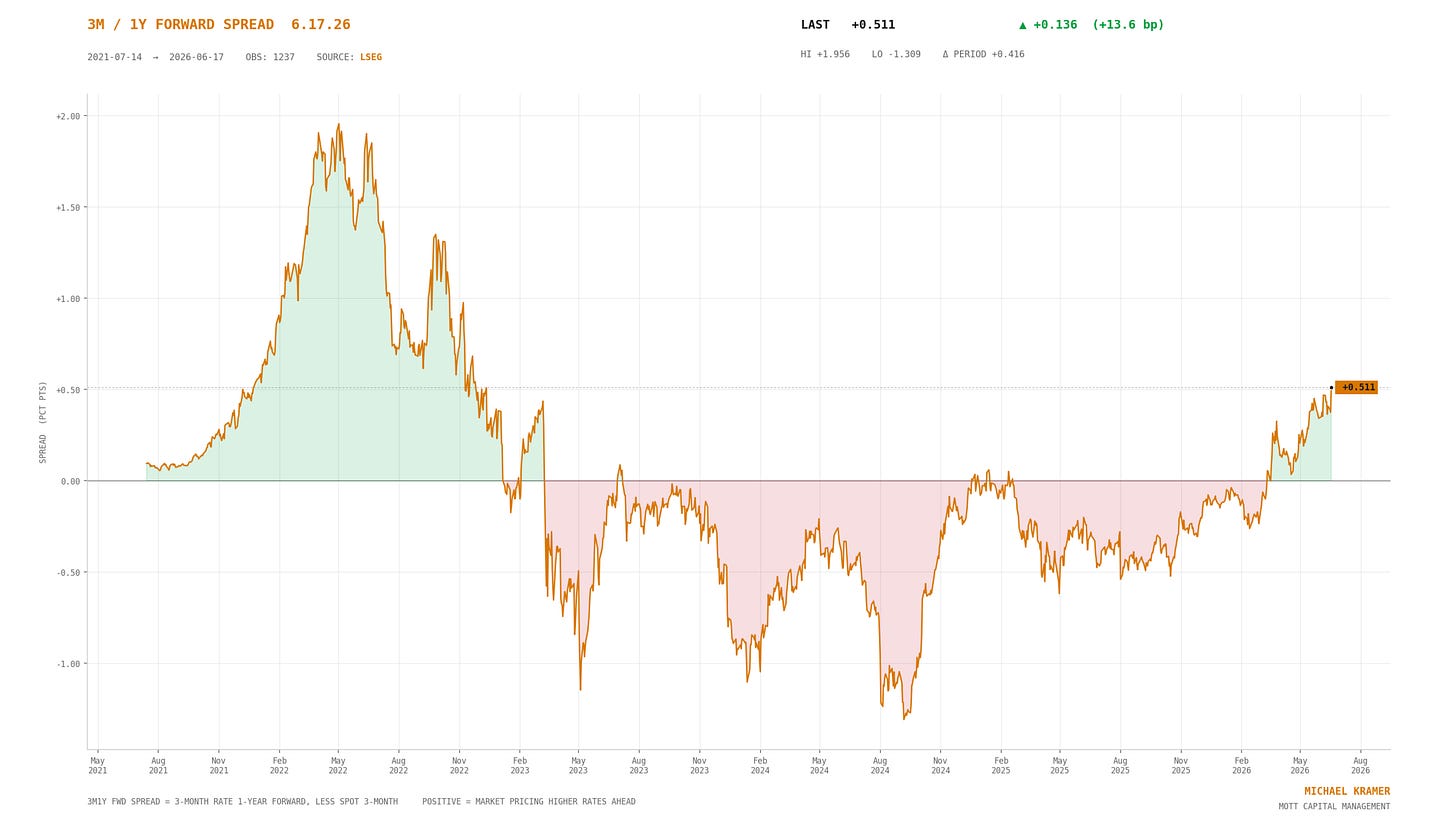Viewport: 1456px width, 819px height.
Task: Click the "HI +1.956" statistic
Action: point(825,54)
